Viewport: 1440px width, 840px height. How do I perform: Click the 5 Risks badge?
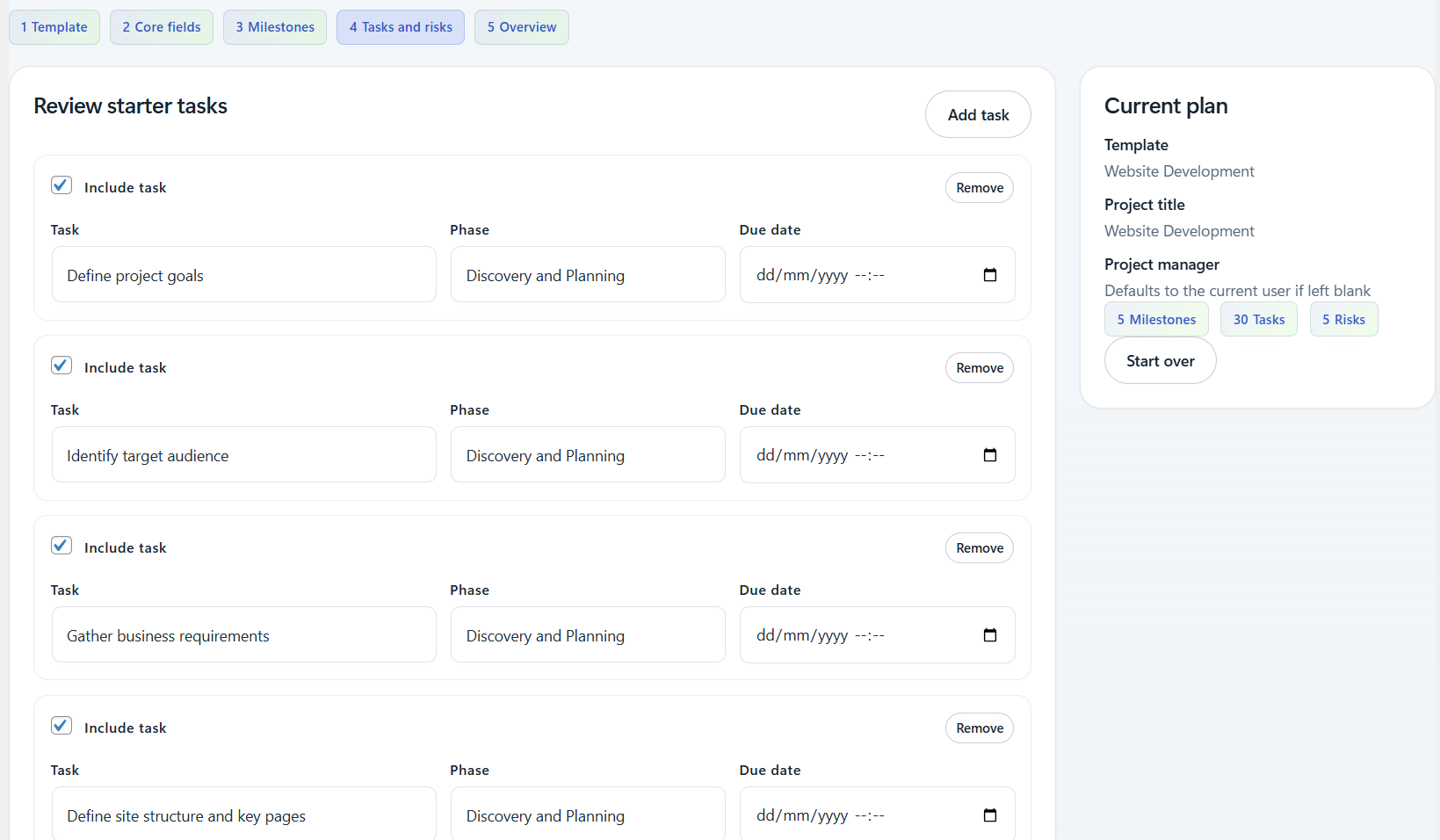coord(1343,320)
